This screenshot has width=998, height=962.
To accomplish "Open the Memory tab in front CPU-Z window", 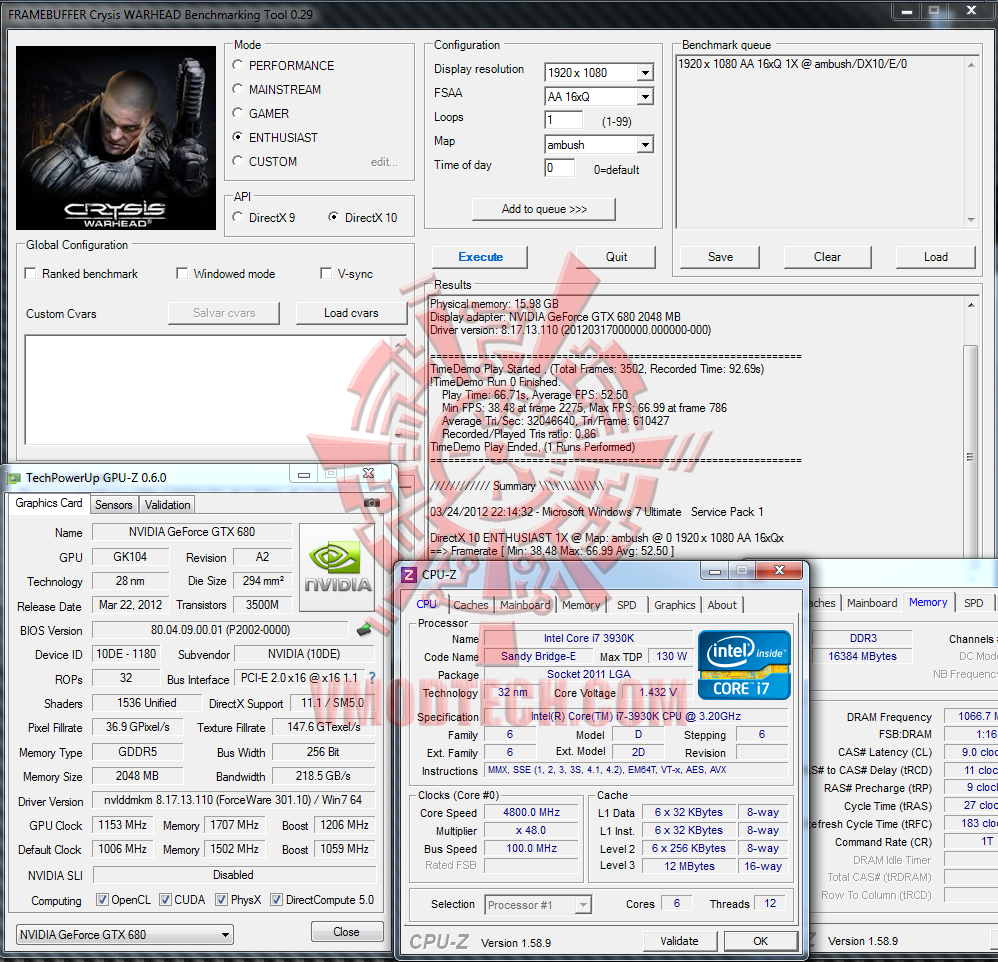I will pyautogui.click(x=581, y=605).
